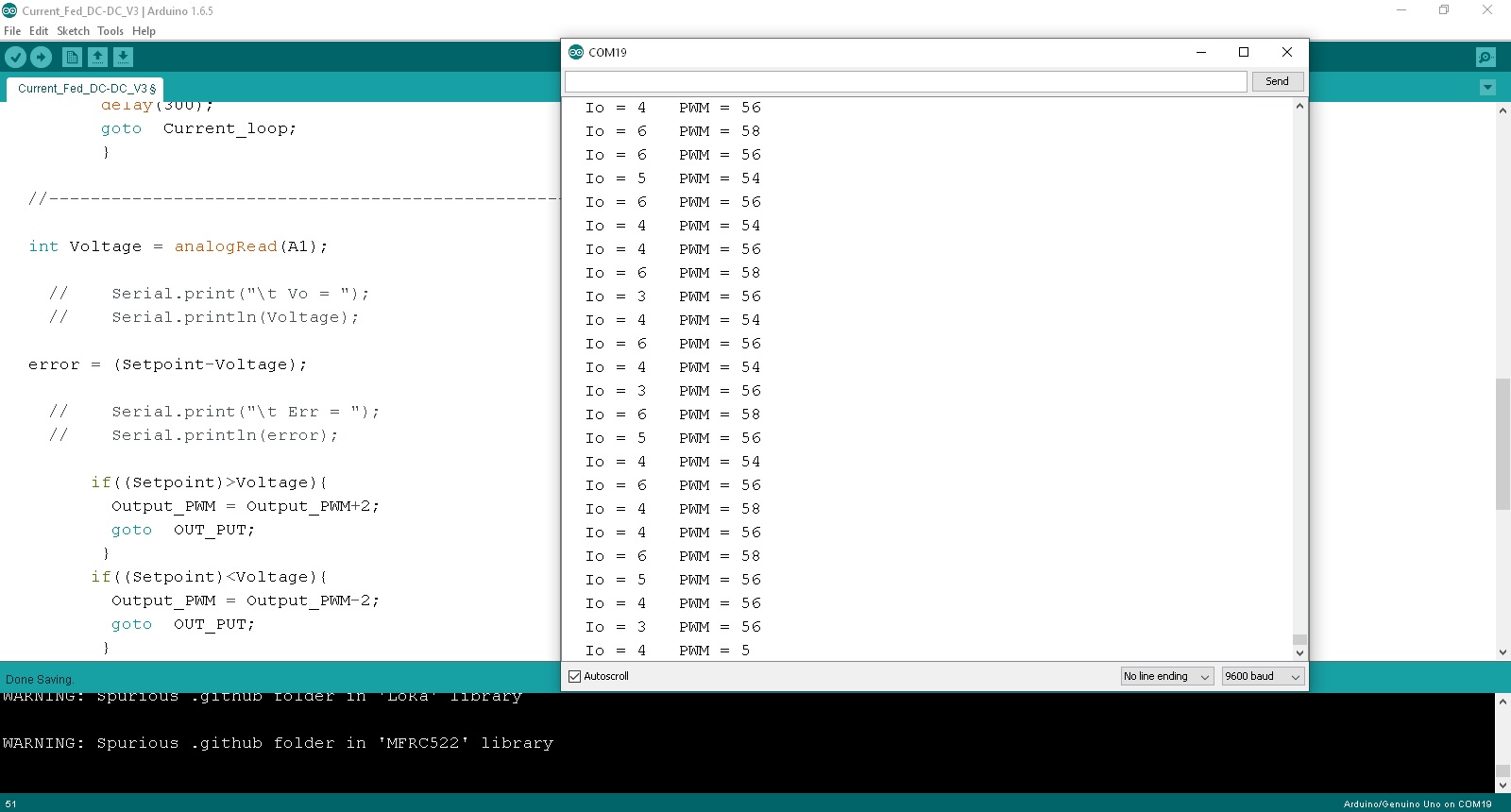Viewport: 1511px width, 812px height.
Task: Open the 'No line ending' dropdown
Action: pyautogui.click(x=1166, y=676)
